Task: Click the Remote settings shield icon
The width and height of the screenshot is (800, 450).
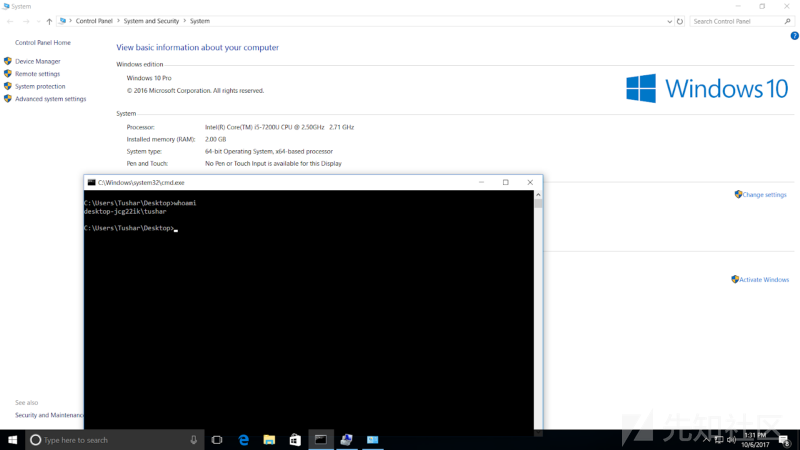Action: (8, 74)
